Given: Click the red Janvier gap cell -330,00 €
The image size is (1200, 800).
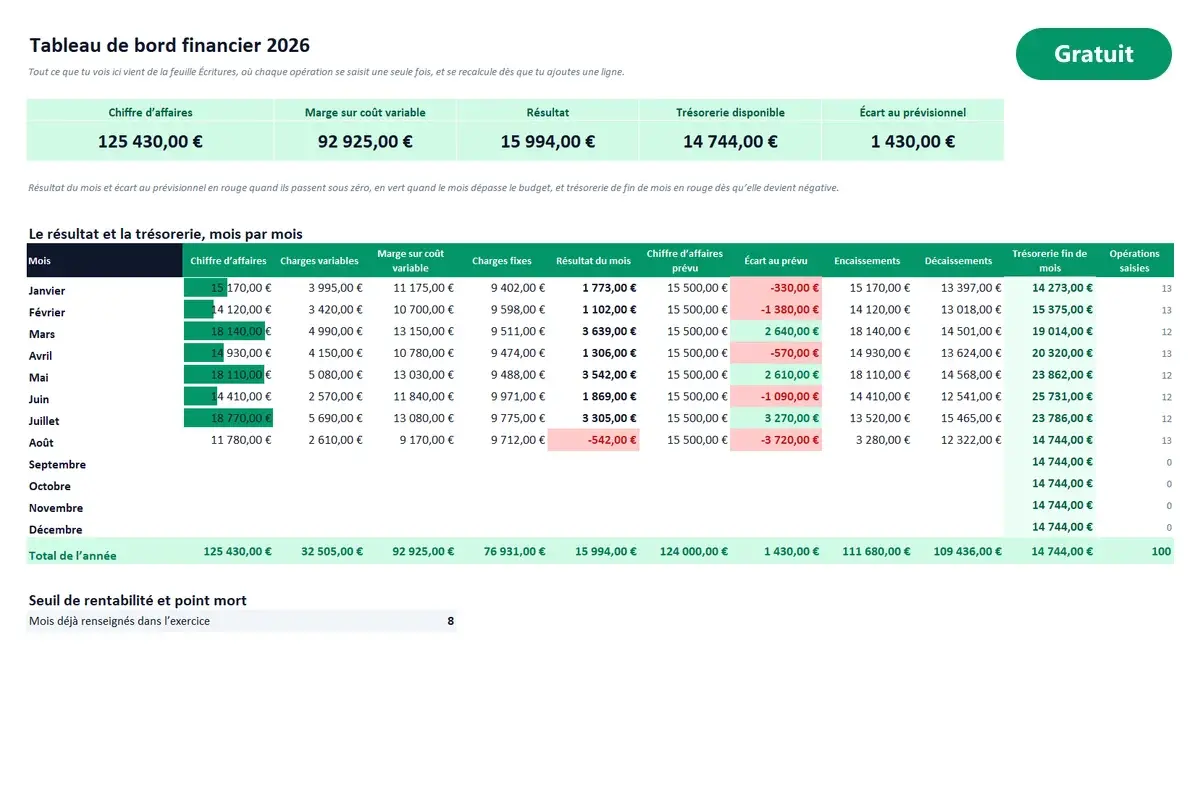Looking at the screenshot, I should (776, 288).
